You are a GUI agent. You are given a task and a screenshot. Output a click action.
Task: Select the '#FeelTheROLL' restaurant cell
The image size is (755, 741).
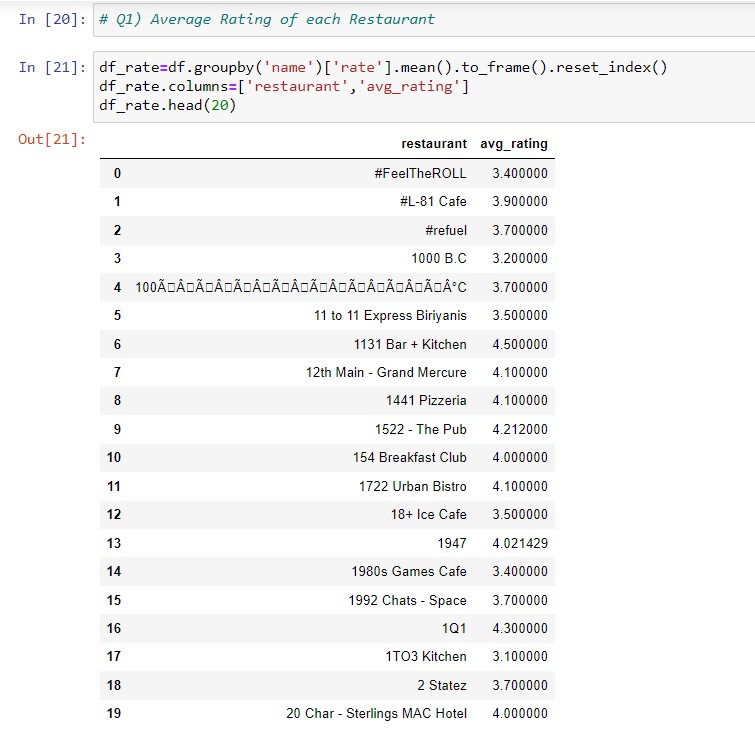tap(420, 173)
